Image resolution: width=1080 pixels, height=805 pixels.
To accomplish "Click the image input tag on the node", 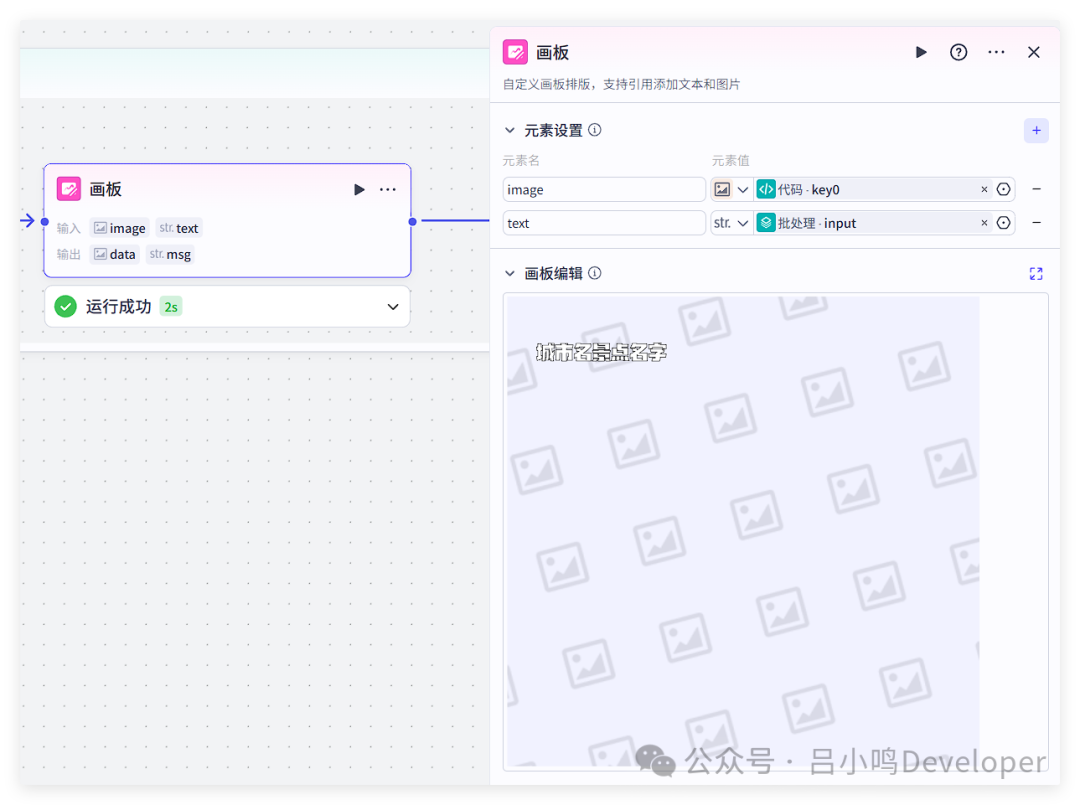I will click(120, 228).
